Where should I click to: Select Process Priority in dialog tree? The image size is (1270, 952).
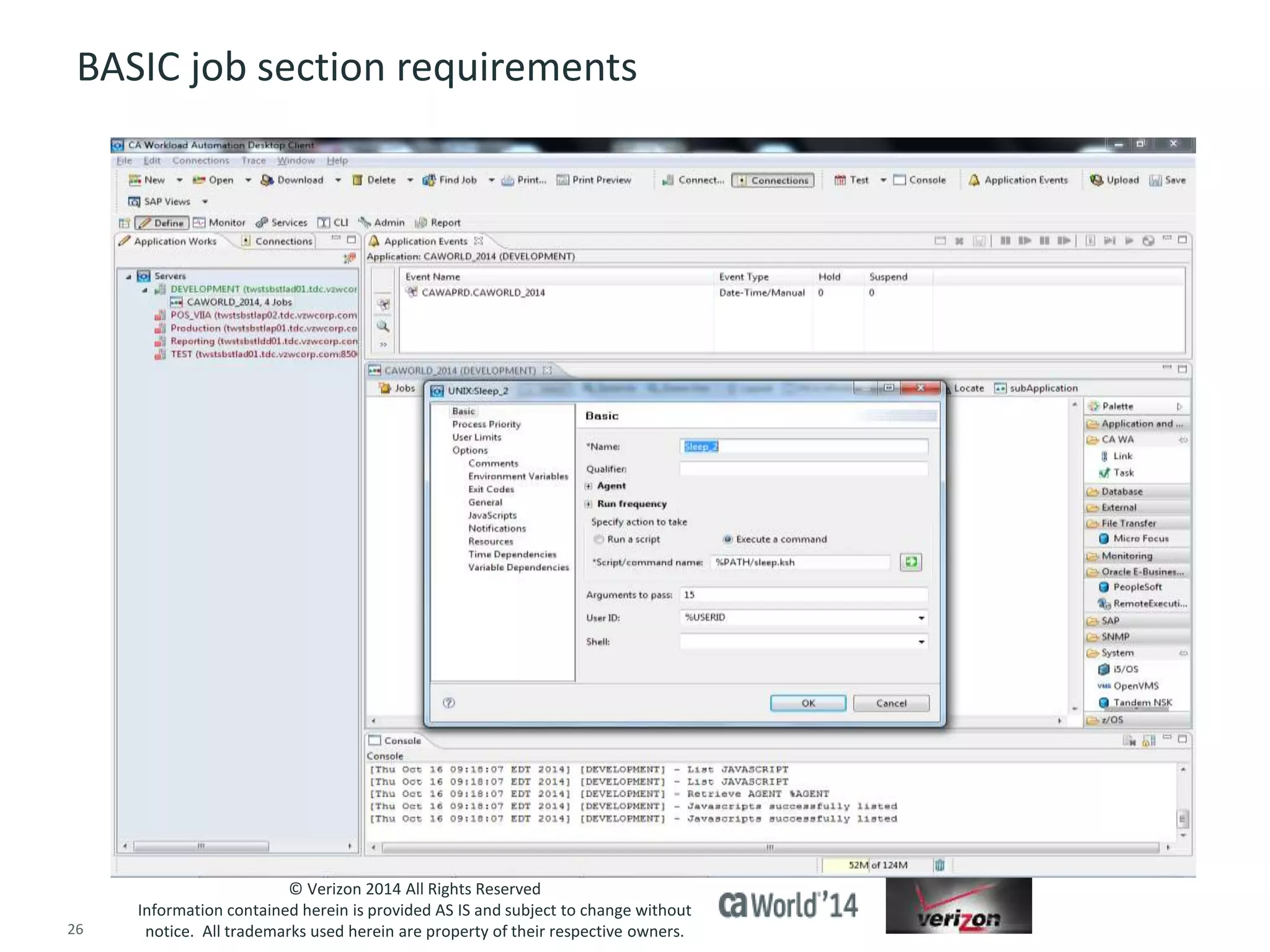(x=486, y=425)
